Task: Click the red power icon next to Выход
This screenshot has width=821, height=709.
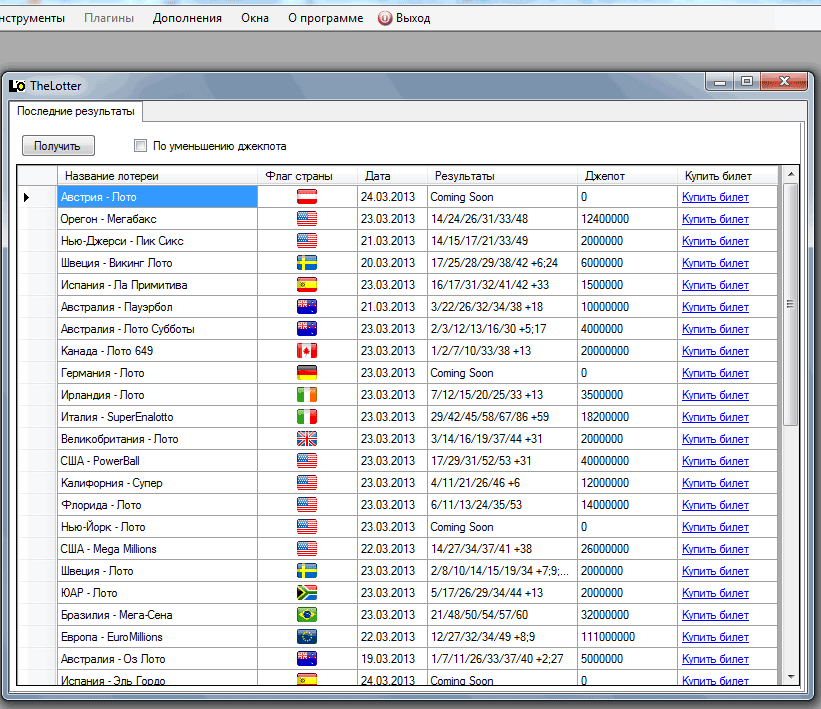Action: pyautogui.click(x=385, y=18)
